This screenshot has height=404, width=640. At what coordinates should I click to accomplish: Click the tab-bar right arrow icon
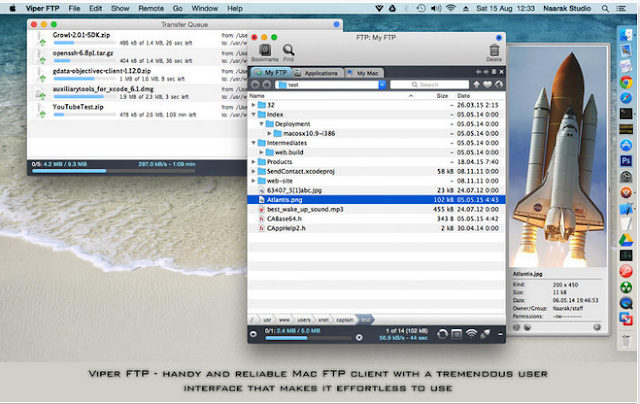486,72
